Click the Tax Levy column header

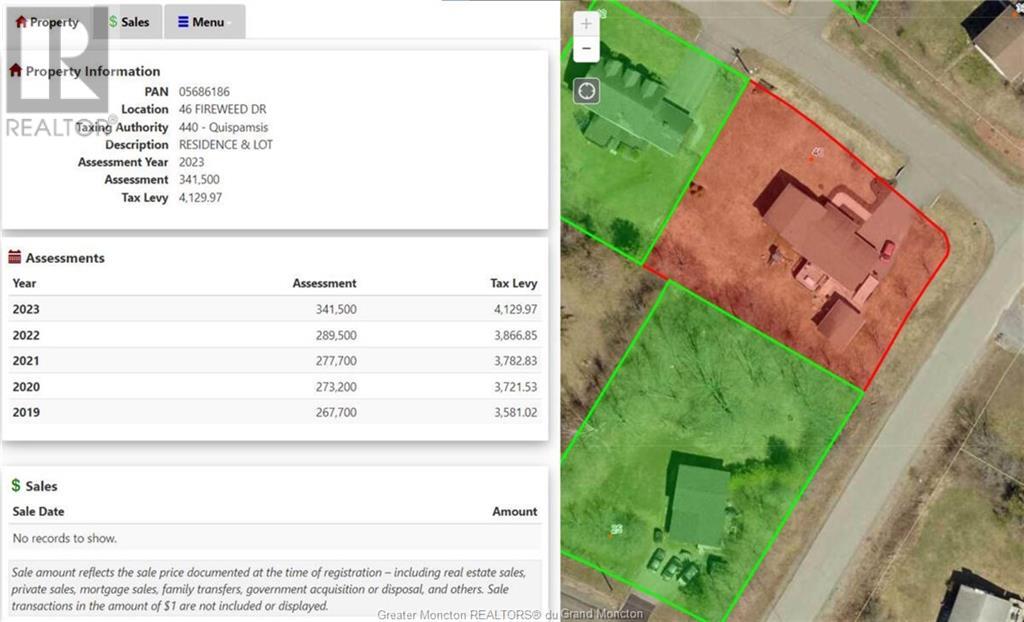pyautogui.click(x=513, y=283)
